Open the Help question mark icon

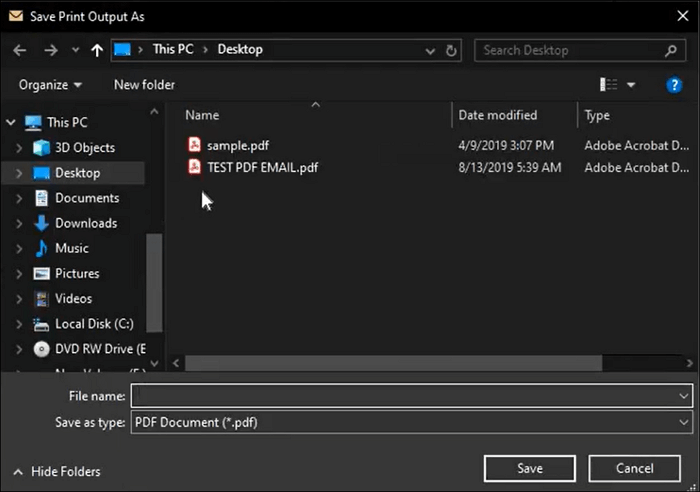[674, 85]
